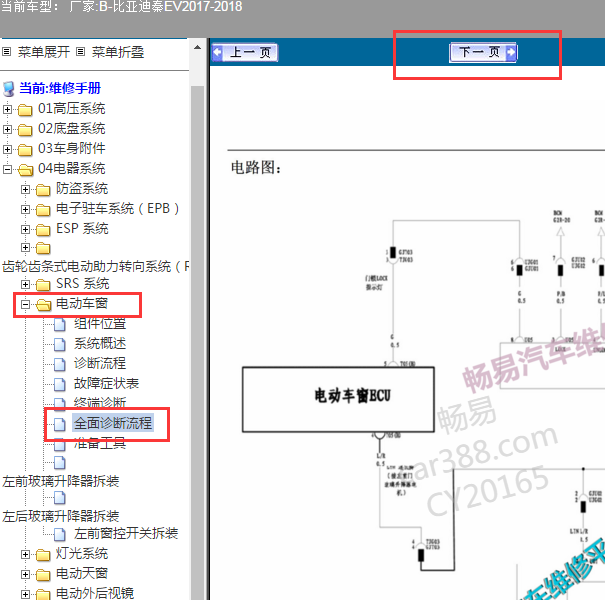The image size is (605, 600).
Task: Expand the 齿轮齿条式电动助力转向系统 node
Action: [x=25, y=248]
